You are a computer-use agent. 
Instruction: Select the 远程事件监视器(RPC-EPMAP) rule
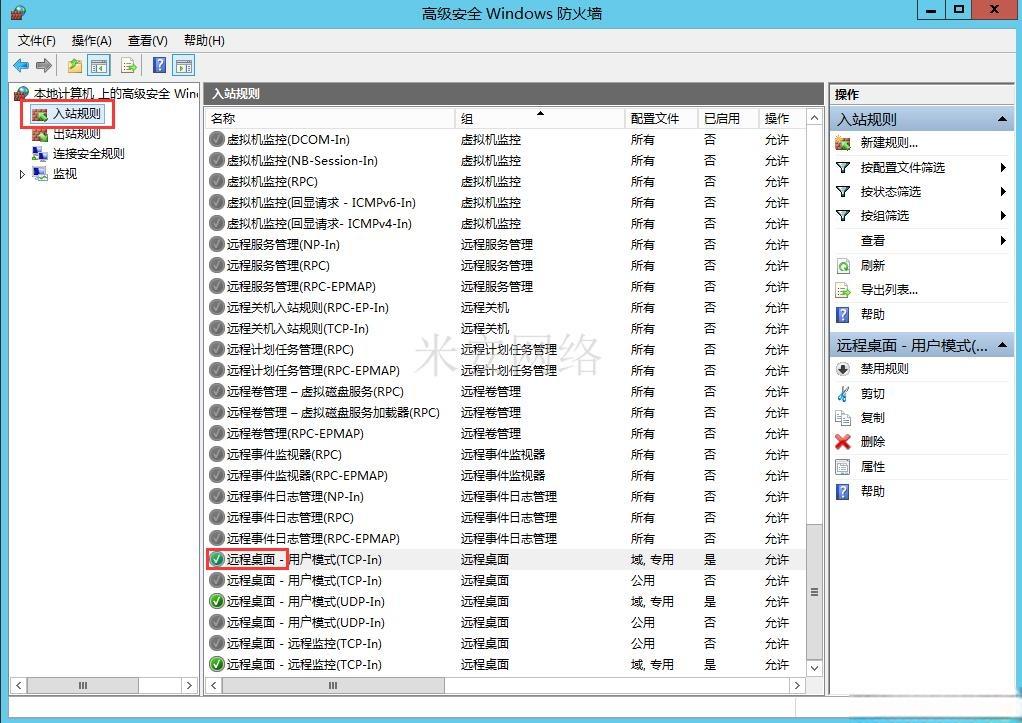[x=506, y=475]
